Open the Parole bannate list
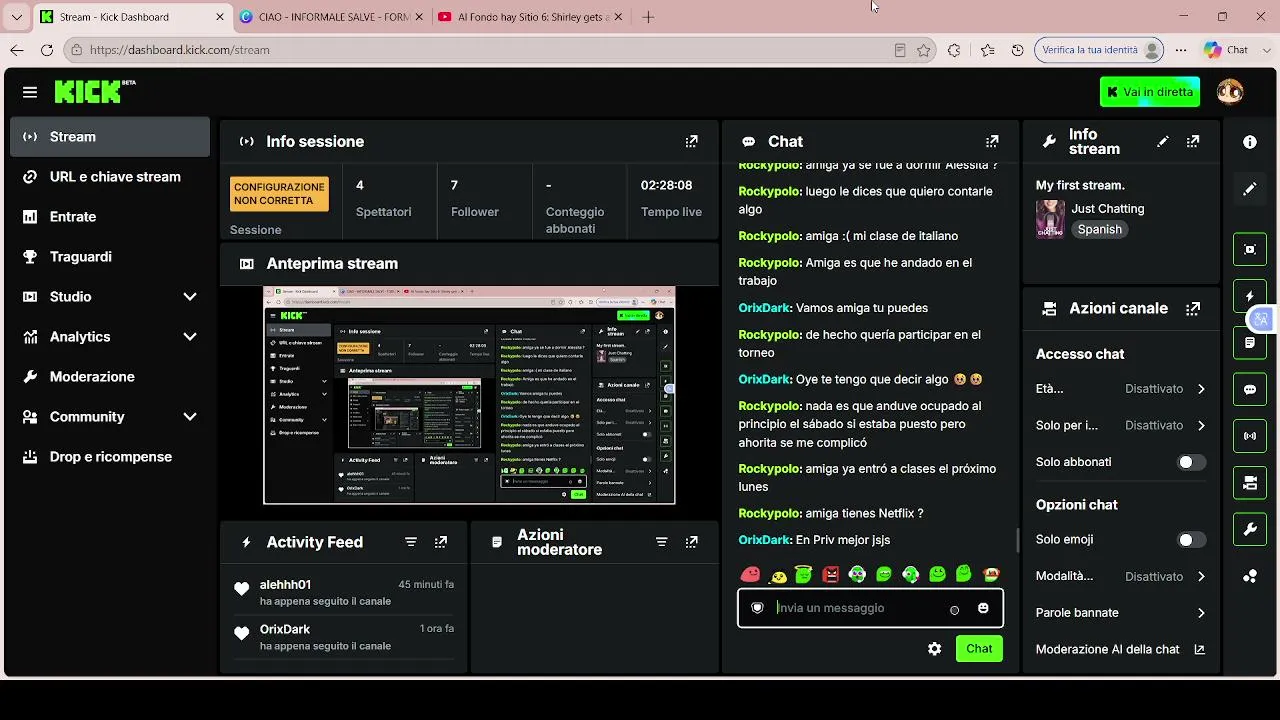This screenshot has width=1280, height=720. [x=1121, y=613]
